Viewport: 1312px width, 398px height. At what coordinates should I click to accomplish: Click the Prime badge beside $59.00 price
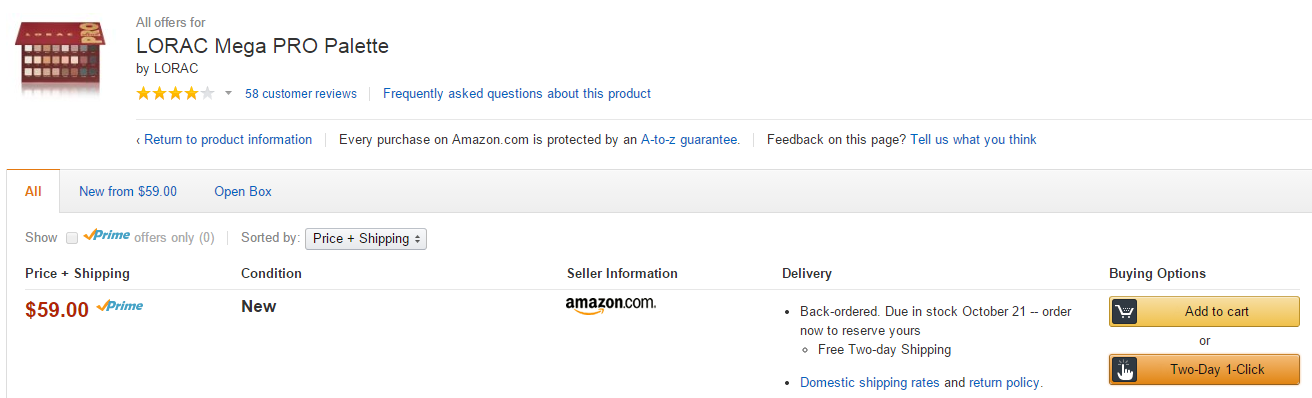pos(120,306)
